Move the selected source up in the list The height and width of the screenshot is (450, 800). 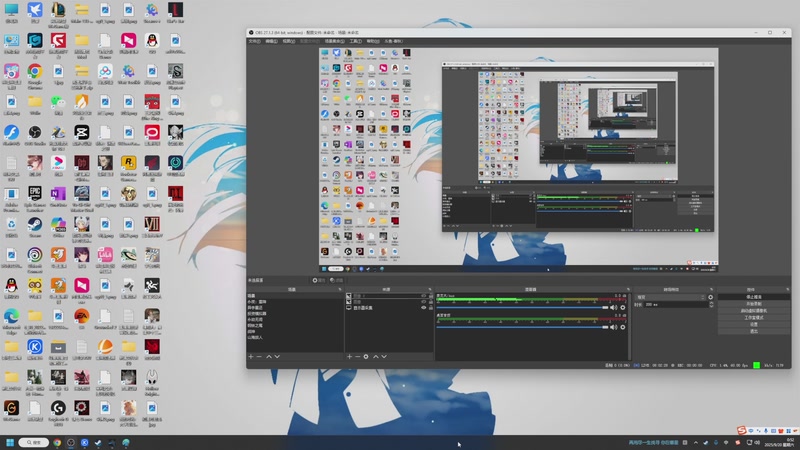click(376, 357)
